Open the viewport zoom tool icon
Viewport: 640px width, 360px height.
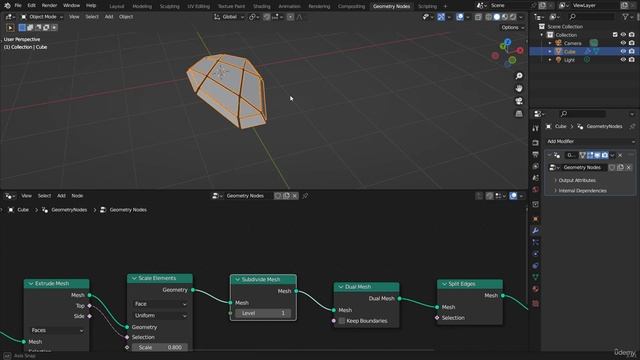coord(519,76)
